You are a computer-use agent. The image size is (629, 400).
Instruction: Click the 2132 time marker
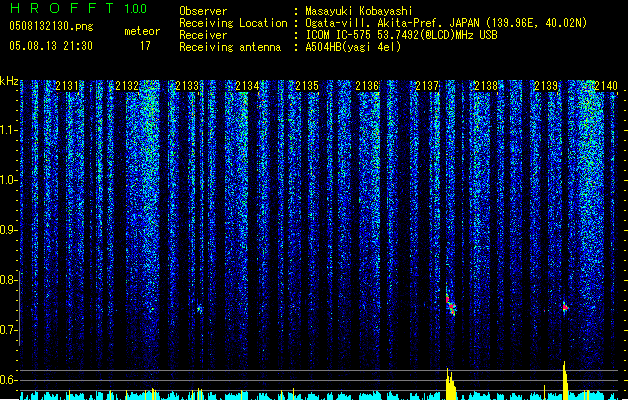point(127,86)
